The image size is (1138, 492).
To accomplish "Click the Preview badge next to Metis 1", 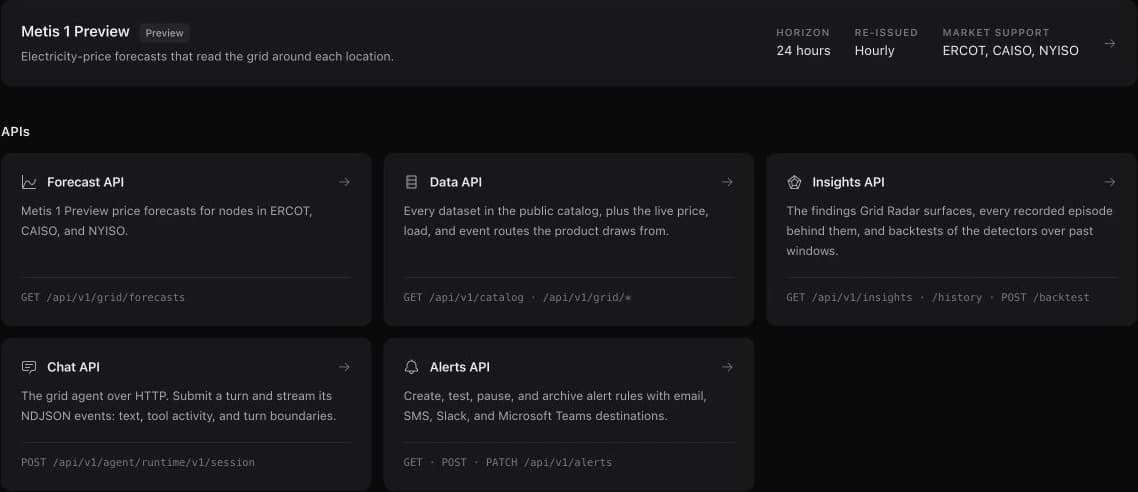I will click(x=165, y=33).
